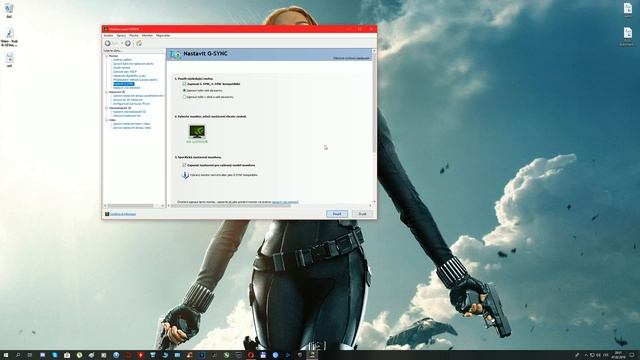
Task: Click the Back arrow in NVIDIA toolbar
Action: (108, 43)
